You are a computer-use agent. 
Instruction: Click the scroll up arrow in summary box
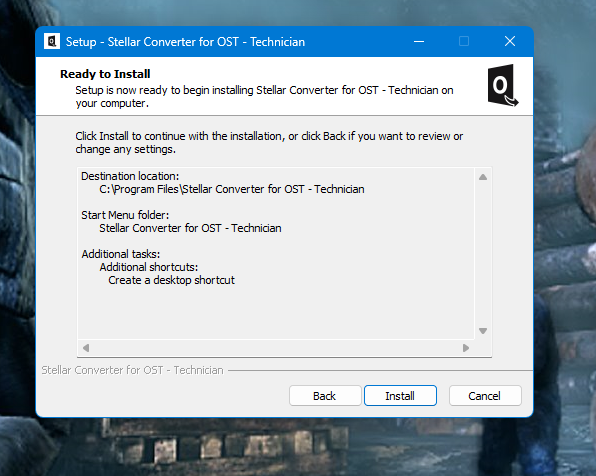pos(483,177)
